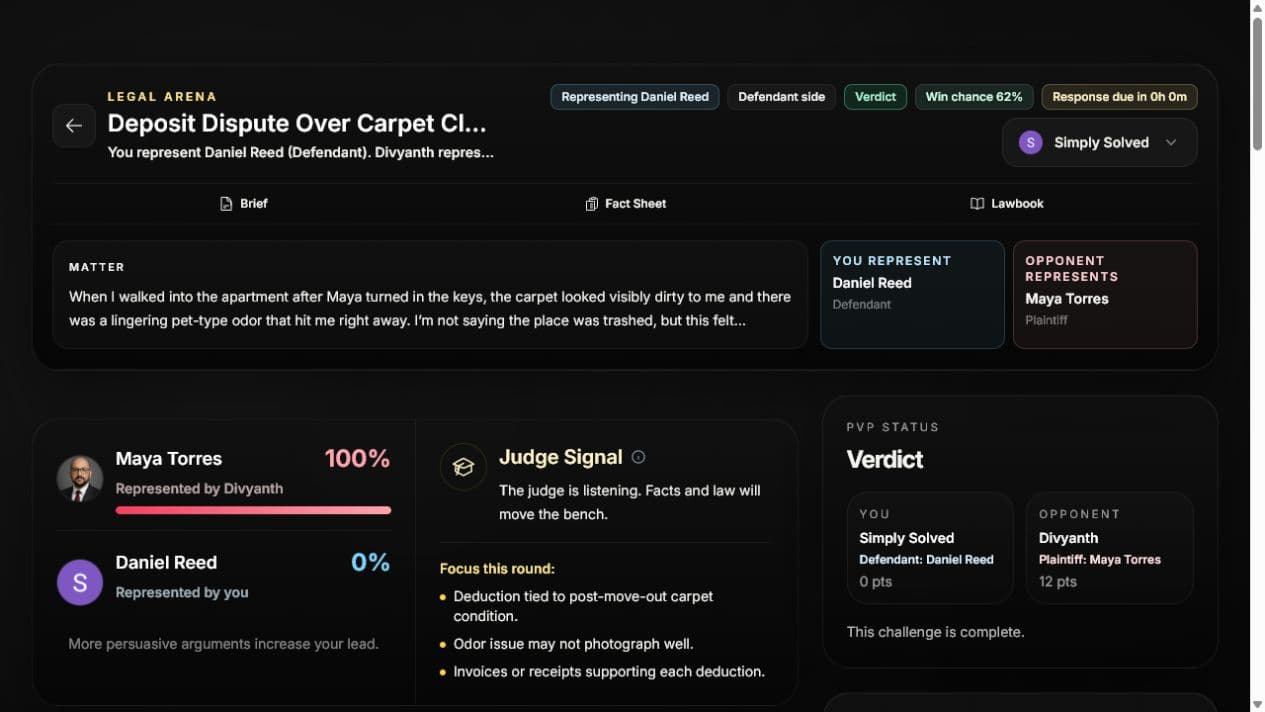Click the scrollbar up arrow

1257,8
